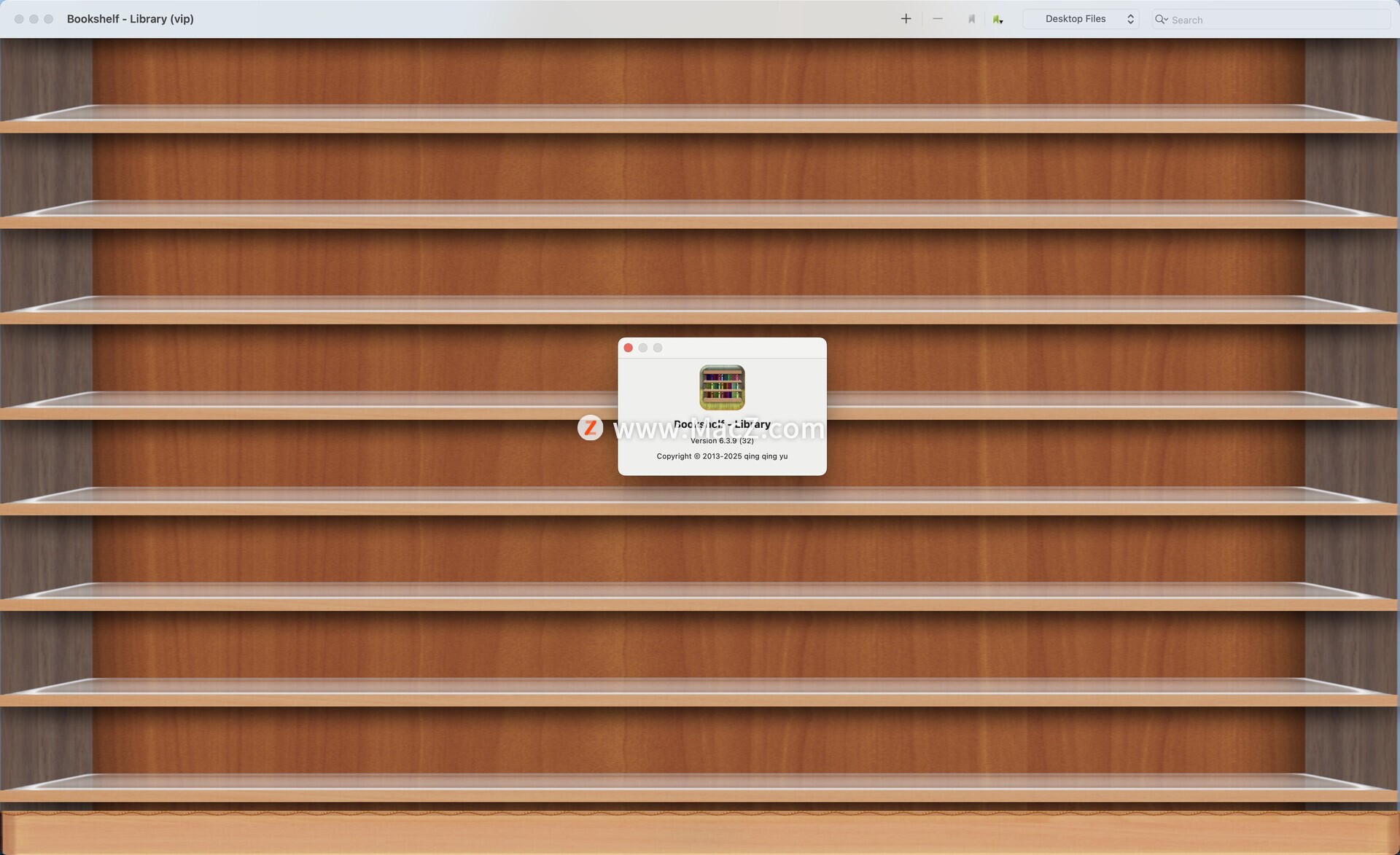Focus the Search text field
Screen dimensions: 1400x855
click(1271, 20)
